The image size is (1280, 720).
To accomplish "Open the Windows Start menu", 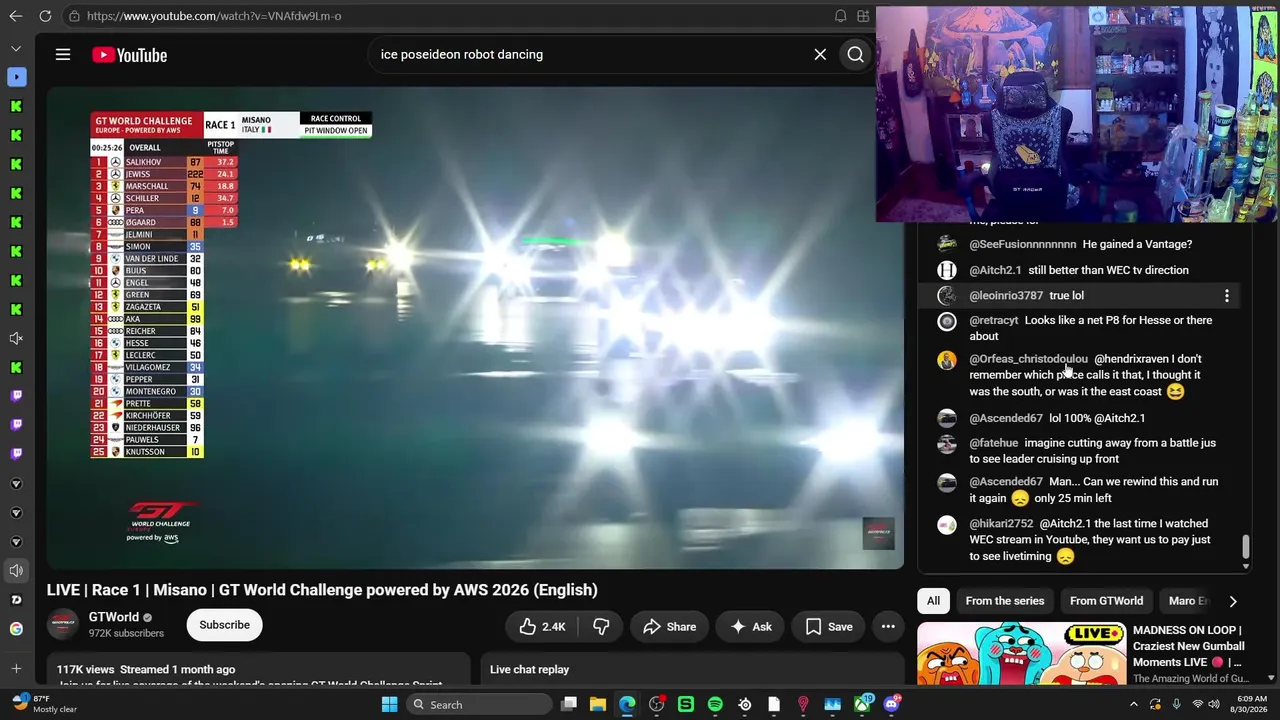I will (x=390, y=704).
